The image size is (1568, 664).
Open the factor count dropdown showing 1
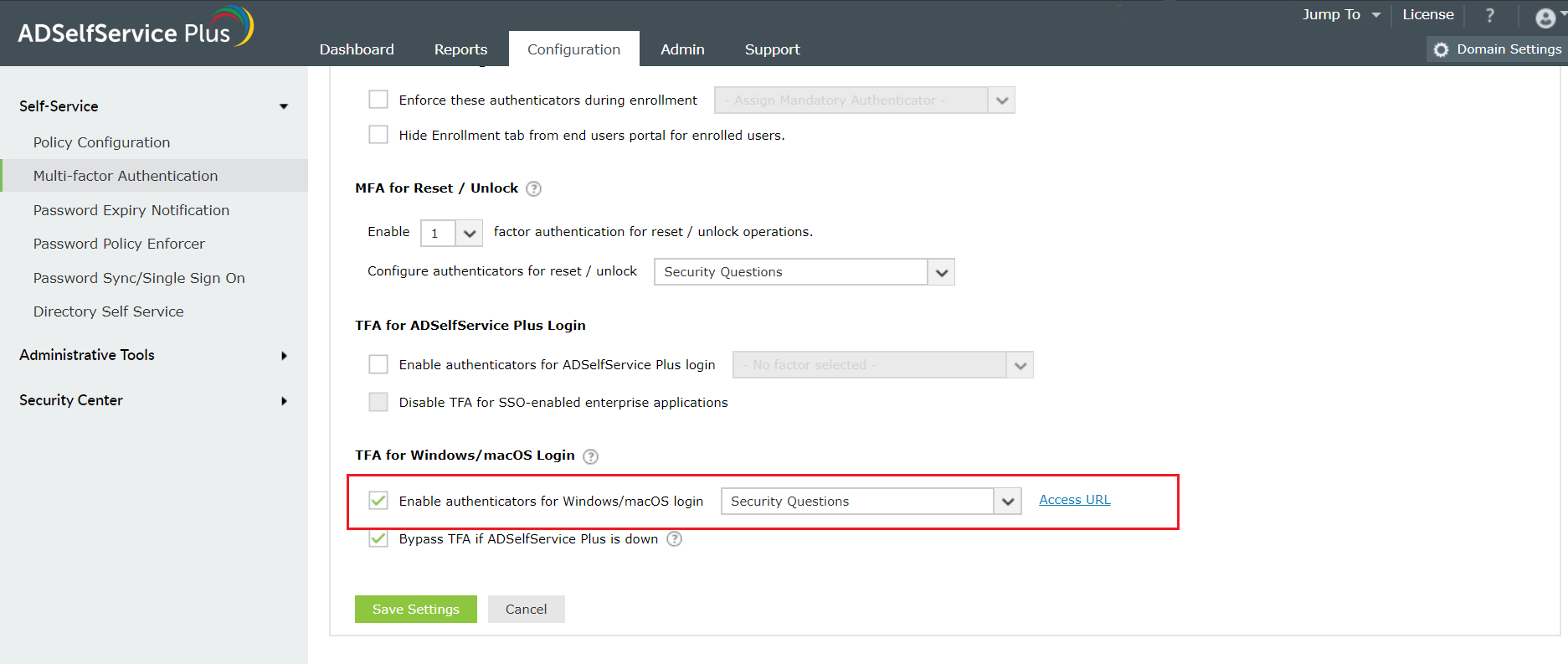click(452, 233)
